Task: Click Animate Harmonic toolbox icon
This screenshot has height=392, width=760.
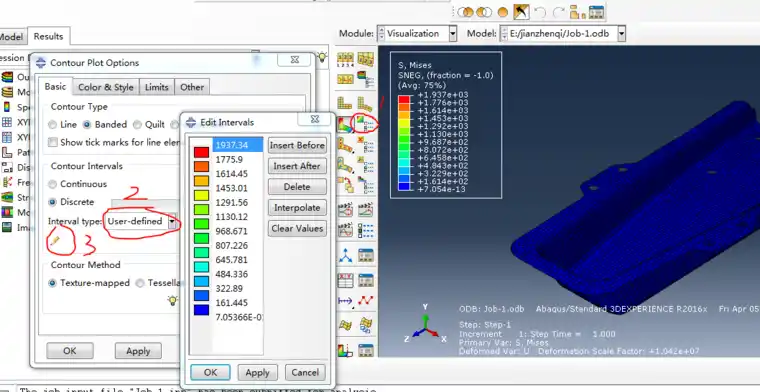Action: pyautogui.click(x=345, y=229)
